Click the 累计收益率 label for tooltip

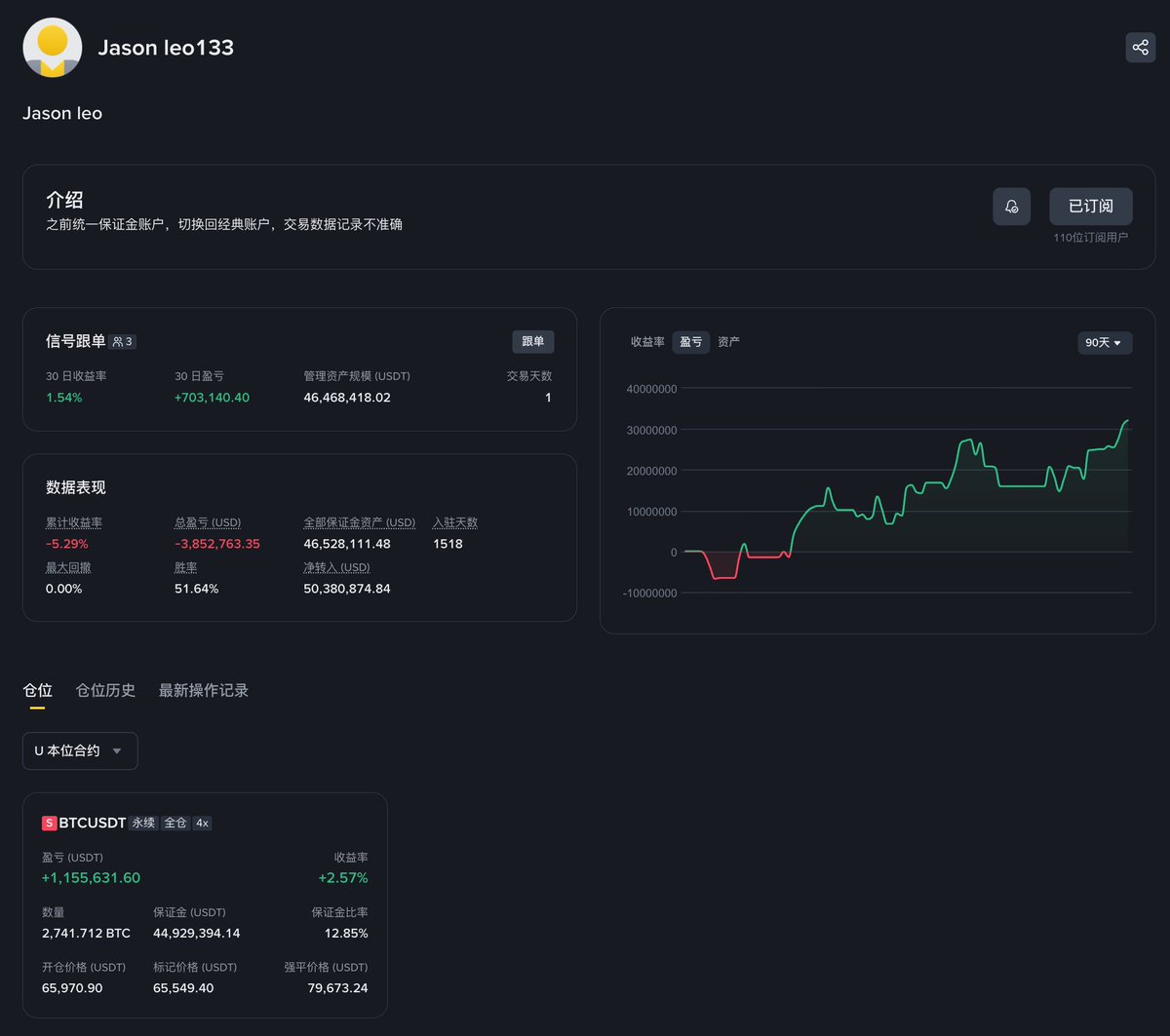pyautogui.click(x=74, y=523)
